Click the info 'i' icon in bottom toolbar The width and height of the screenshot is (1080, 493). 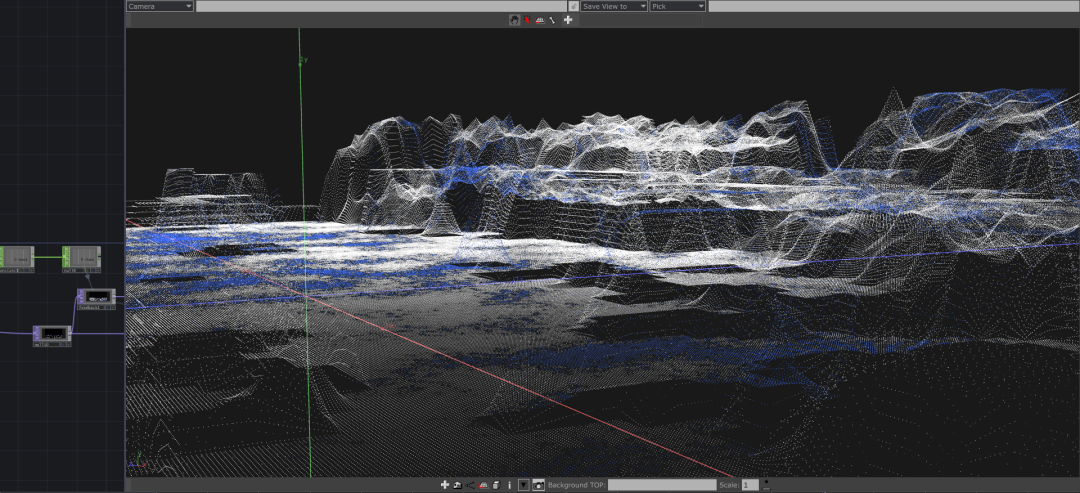pyautogui.click(x=509, y=485)
